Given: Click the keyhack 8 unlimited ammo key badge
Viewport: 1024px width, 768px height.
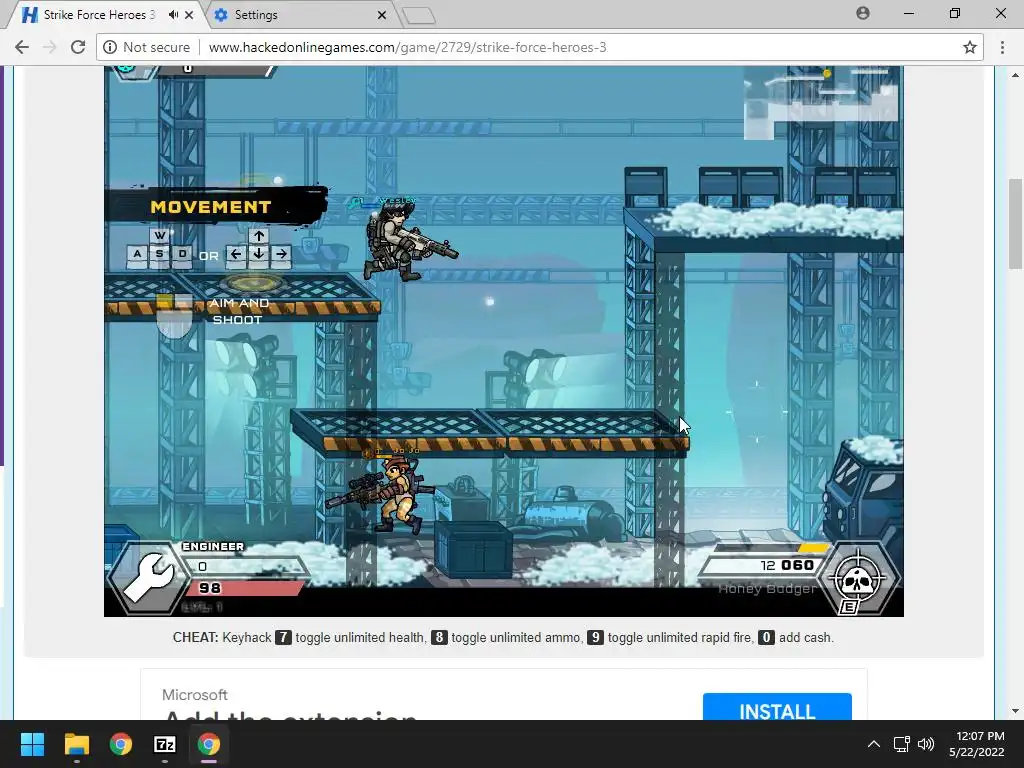Looking at the screenshot, I should point(439,637).
